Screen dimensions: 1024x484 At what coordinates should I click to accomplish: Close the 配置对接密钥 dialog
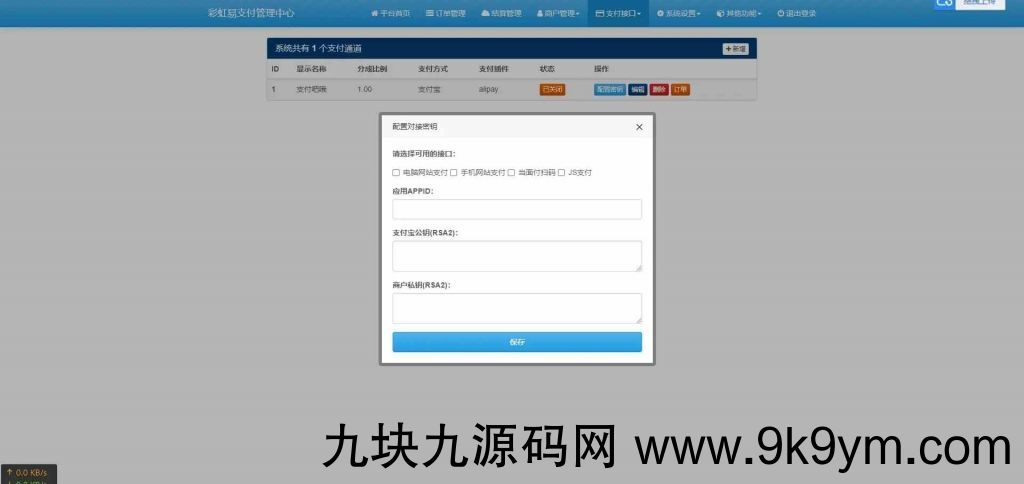pos(639,127)
